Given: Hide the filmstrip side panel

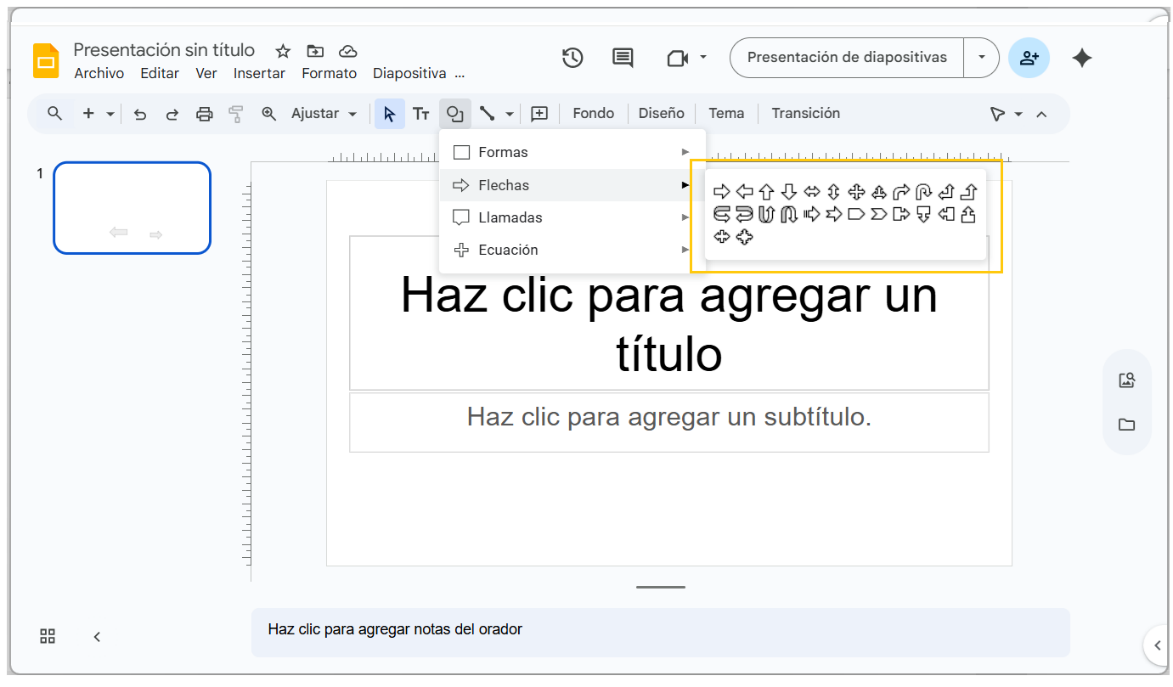Looking at the screenshot, I should [97, 637].
